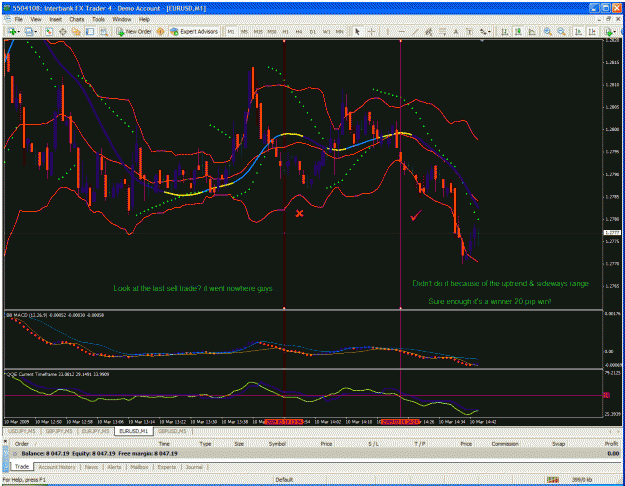
Task: Select the crosshair tool
Action: [371, 31]
